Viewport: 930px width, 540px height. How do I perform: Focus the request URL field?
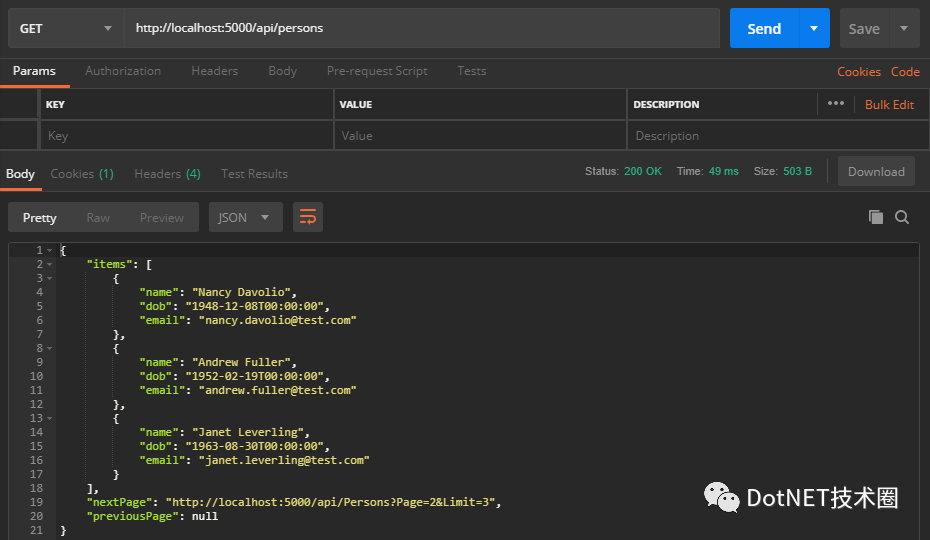pos(422,28)
